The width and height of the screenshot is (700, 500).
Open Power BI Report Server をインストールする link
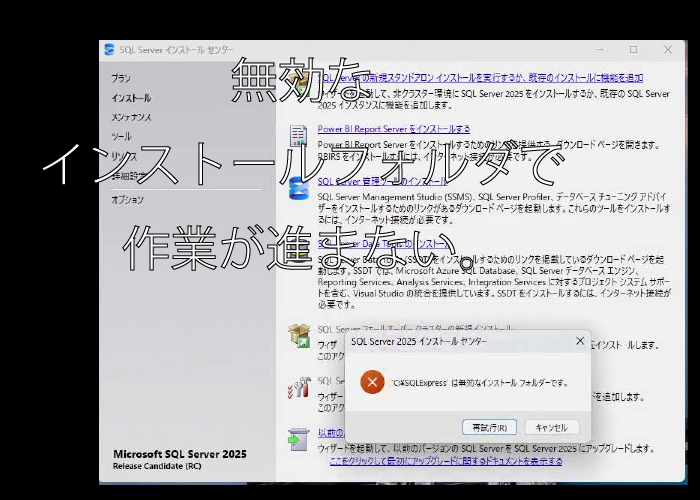[393, 129]
